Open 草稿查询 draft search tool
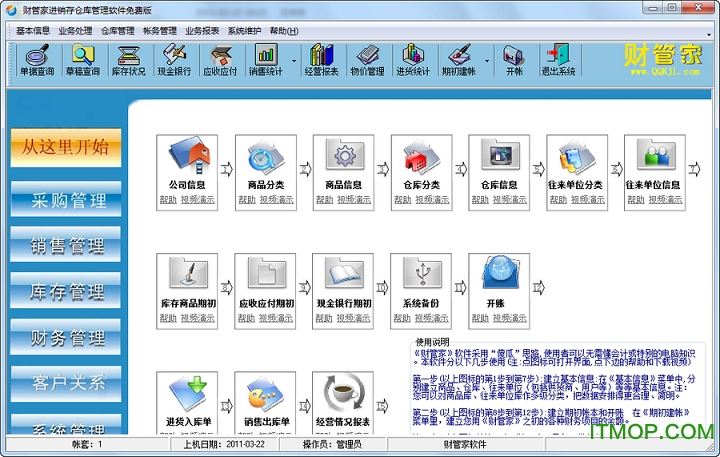720x457 pixels. (83, 60)
